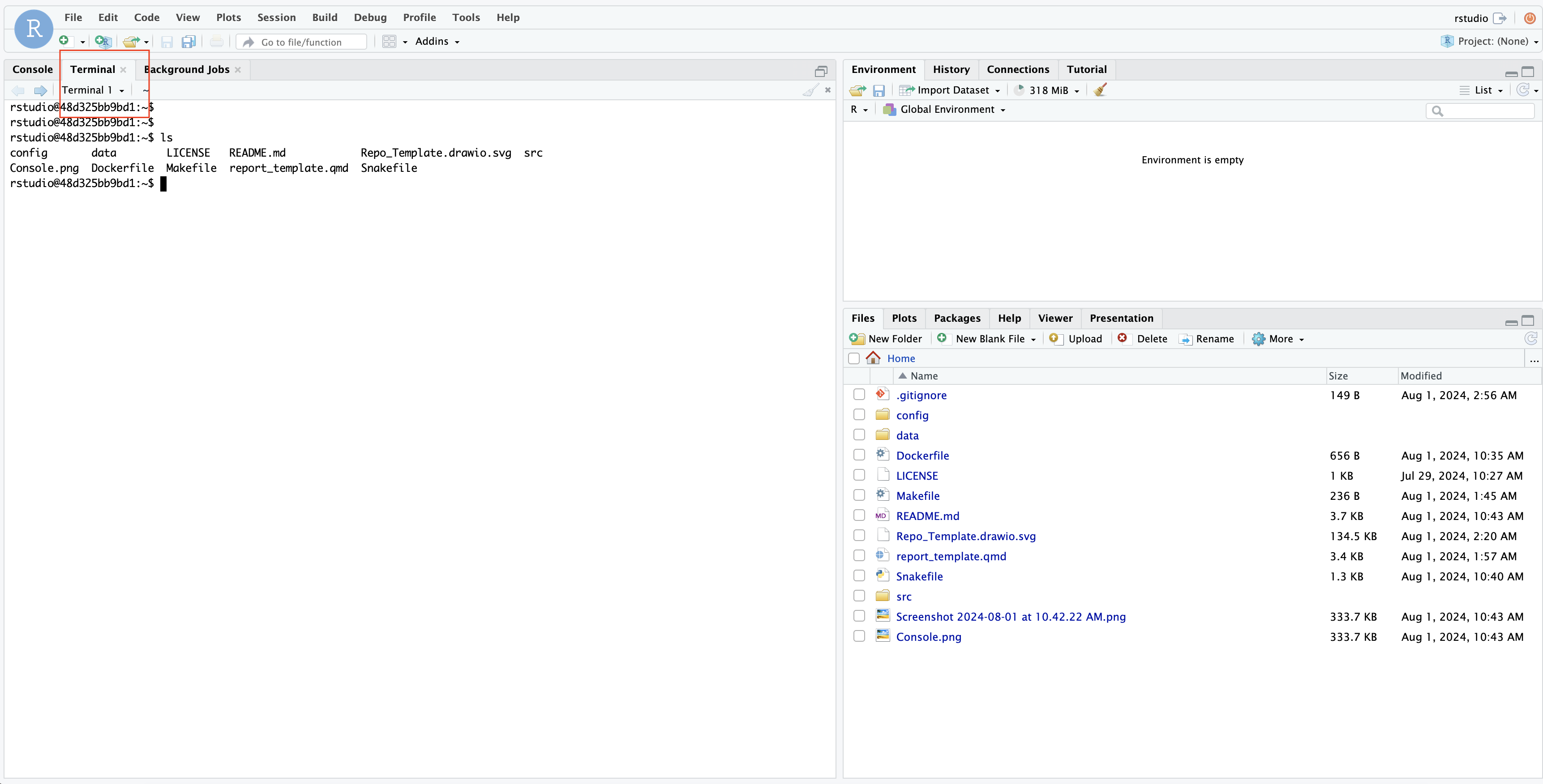The width and height of the screenshot is (1543, 784).
Task: Click the Create Project icon
Action: [x=103, y=41]
